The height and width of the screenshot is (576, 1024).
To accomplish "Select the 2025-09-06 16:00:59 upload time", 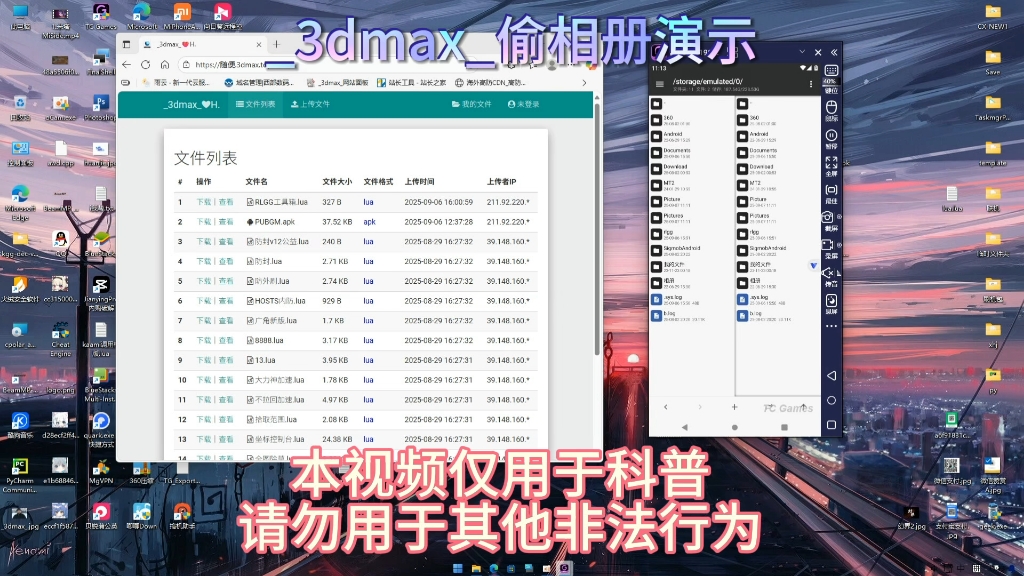I will (438, 202).
